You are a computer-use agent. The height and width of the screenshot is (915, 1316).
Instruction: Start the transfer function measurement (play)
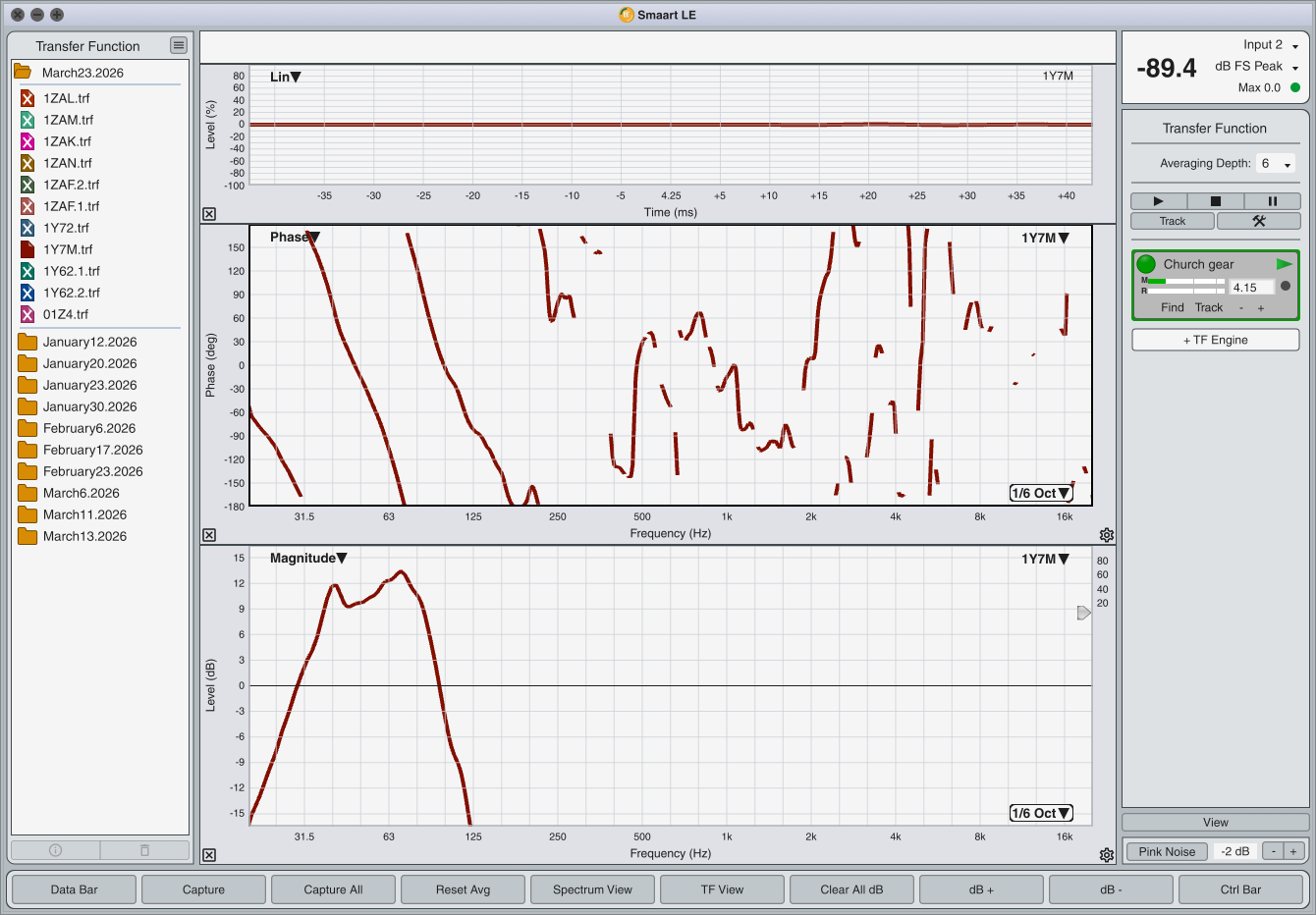1158,201
